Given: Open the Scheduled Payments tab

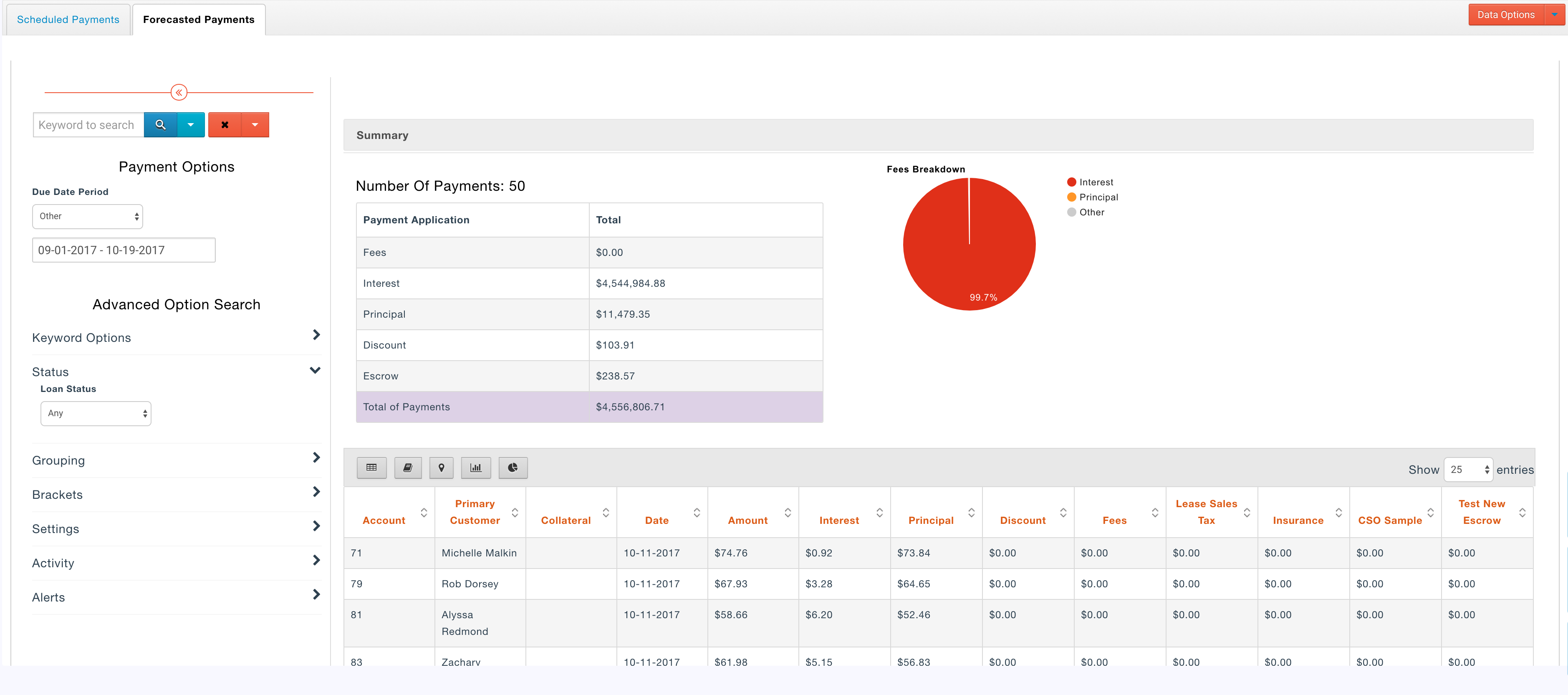Looking at the screenshot, I should tap(68, 20).
